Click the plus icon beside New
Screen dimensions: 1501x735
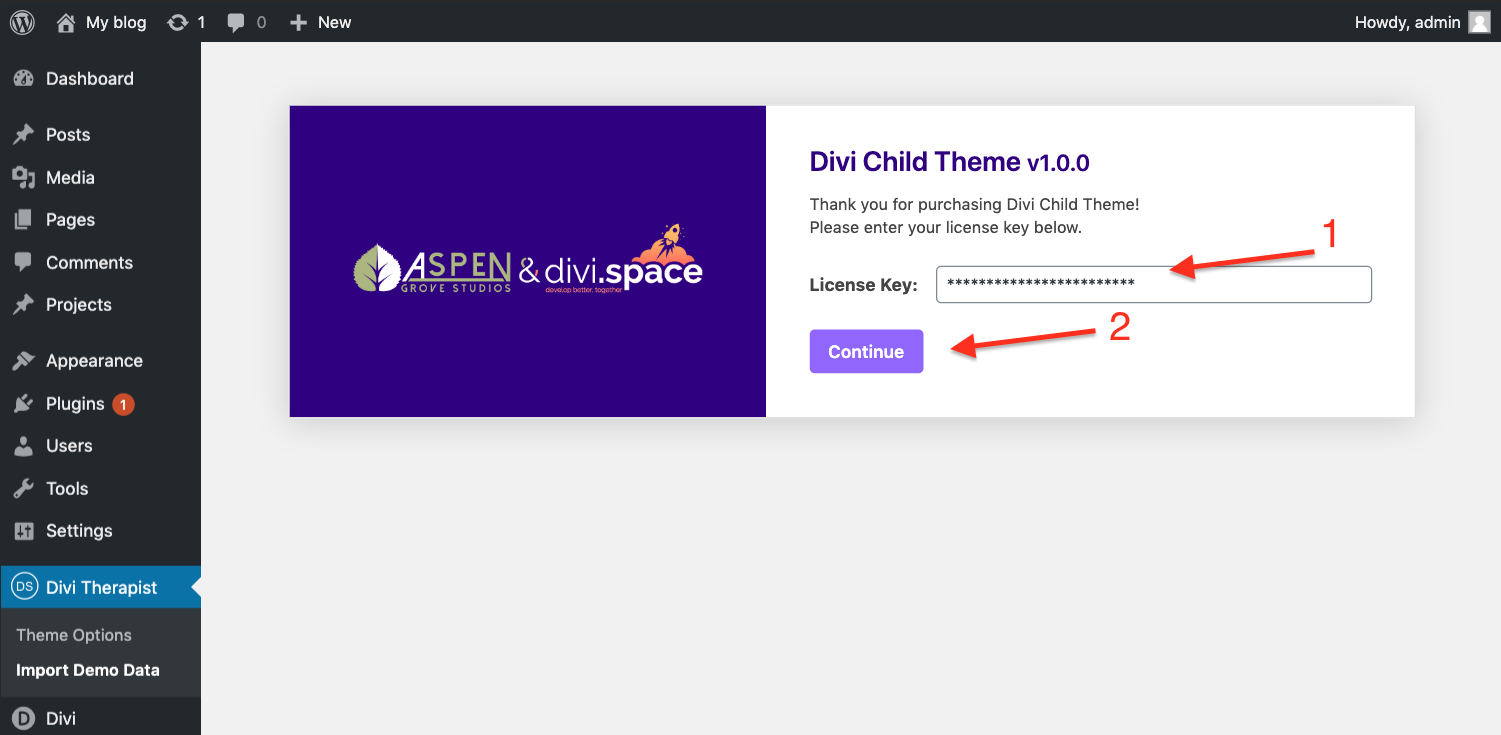298,22
